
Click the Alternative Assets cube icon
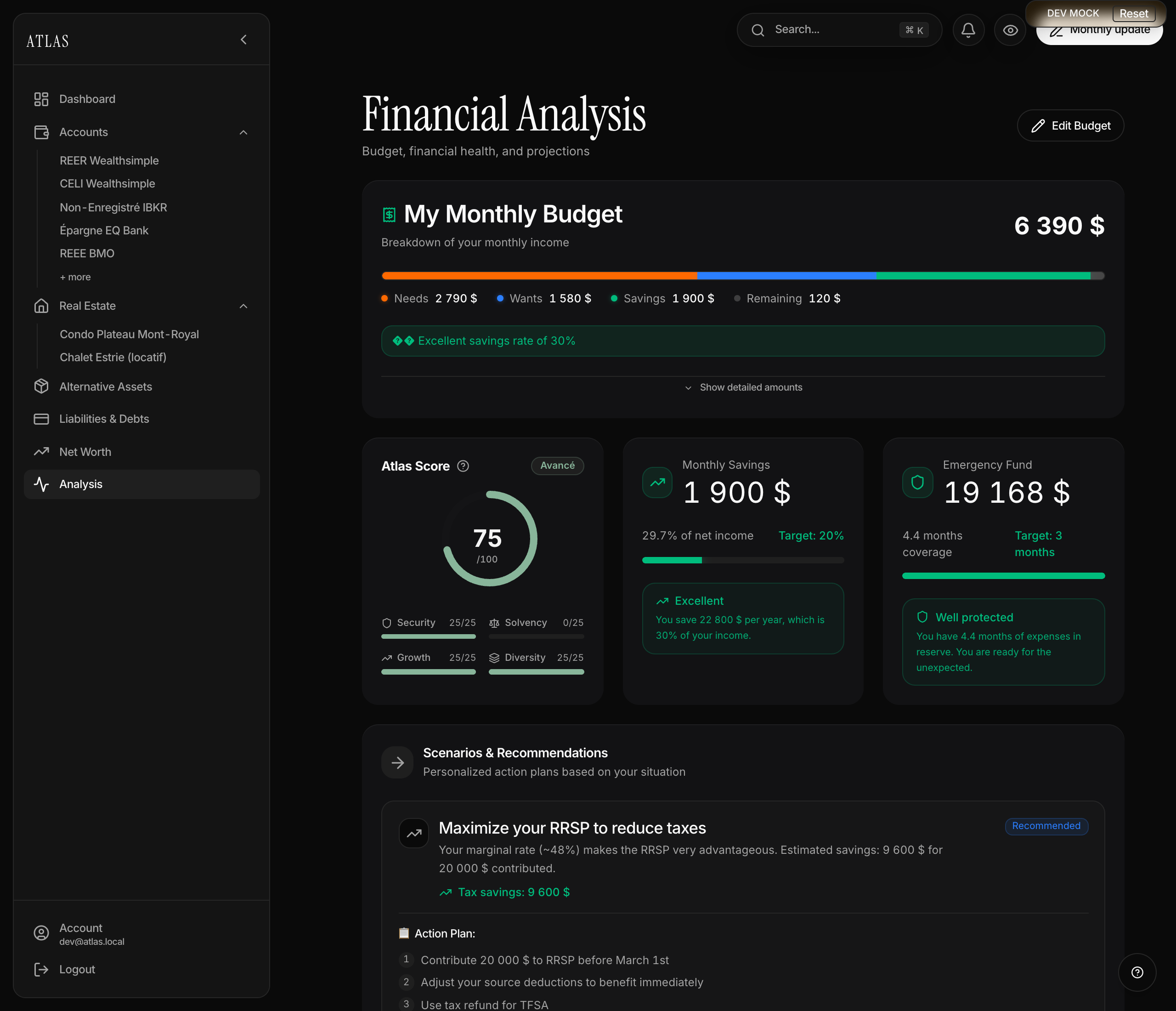pos(41,386)
